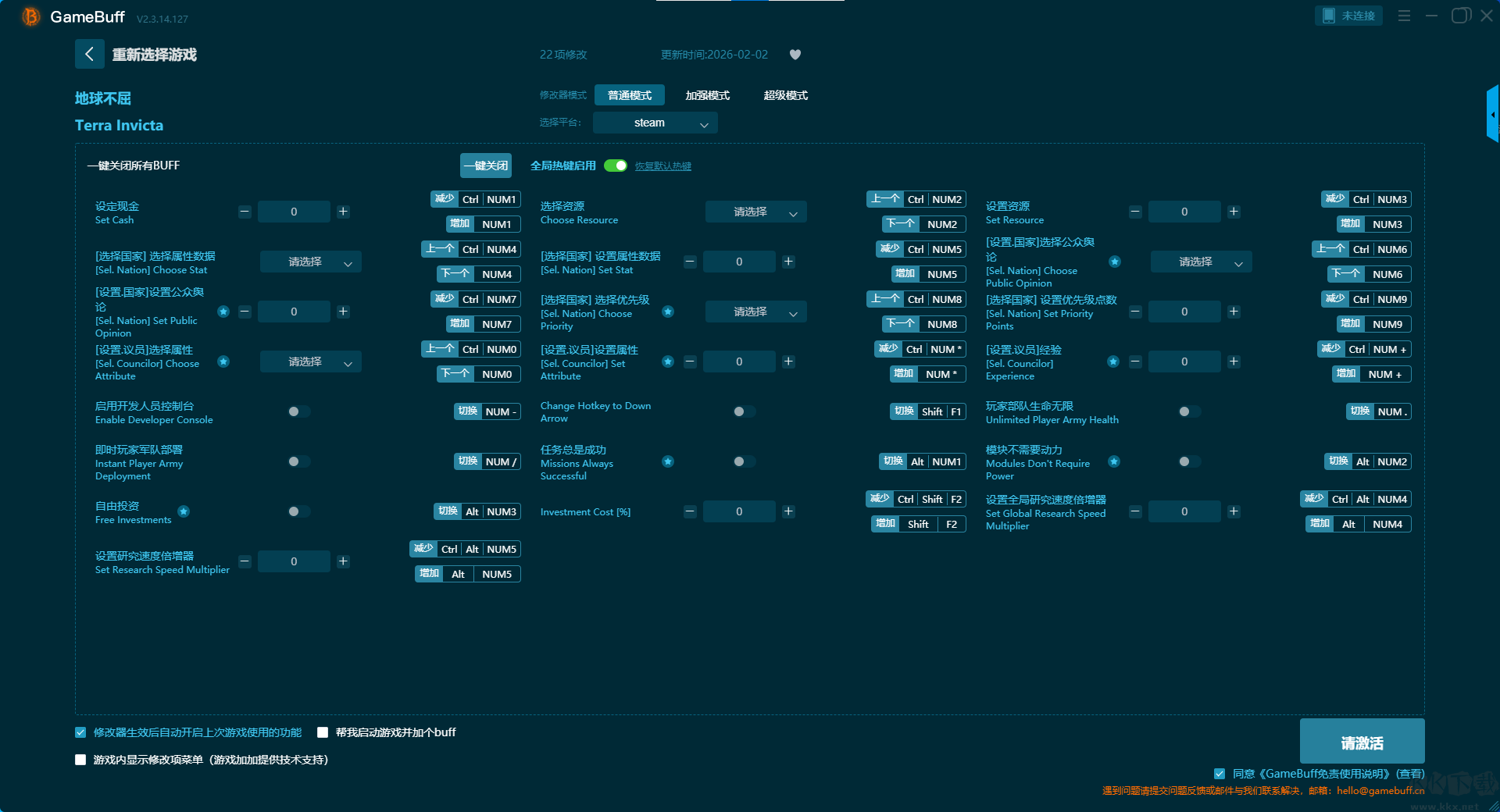Enable Developer Console toggle
This screenshot has height=812, width=1500.
tap(299, 411)
